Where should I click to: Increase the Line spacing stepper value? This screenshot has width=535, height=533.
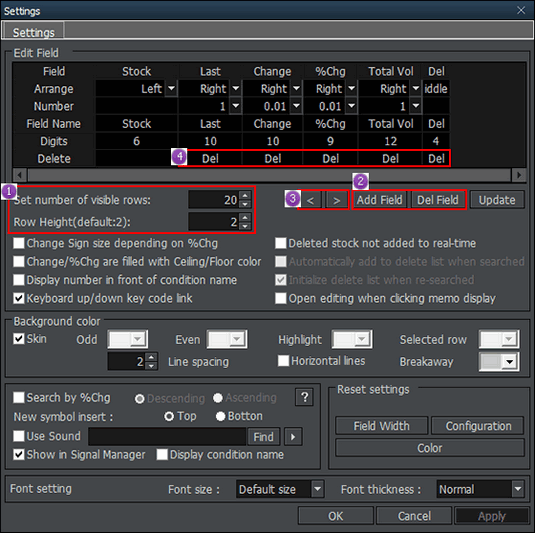click(x=151, y=357)
